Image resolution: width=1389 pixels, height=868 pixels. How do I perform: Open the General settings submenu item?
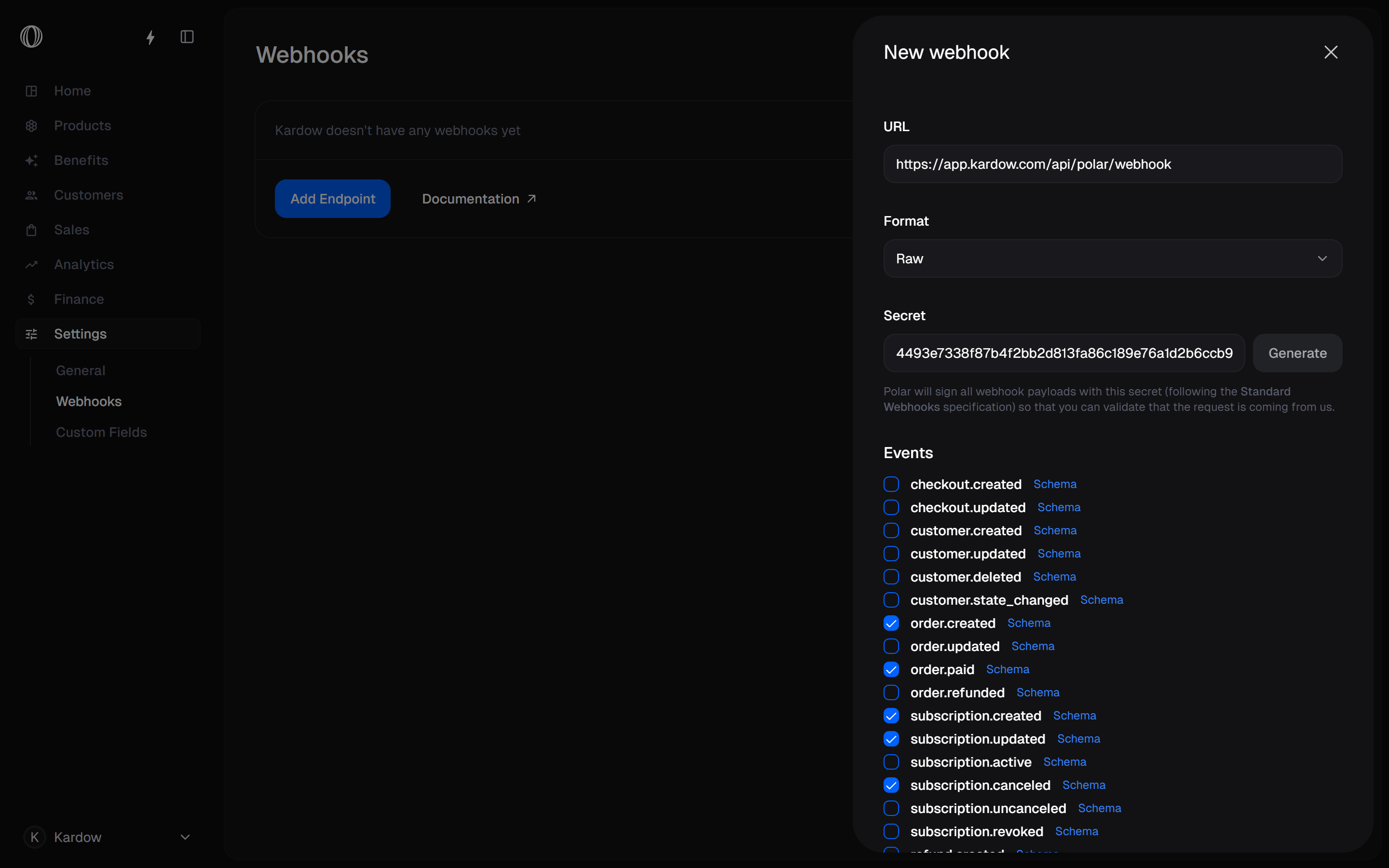(81, 371)
